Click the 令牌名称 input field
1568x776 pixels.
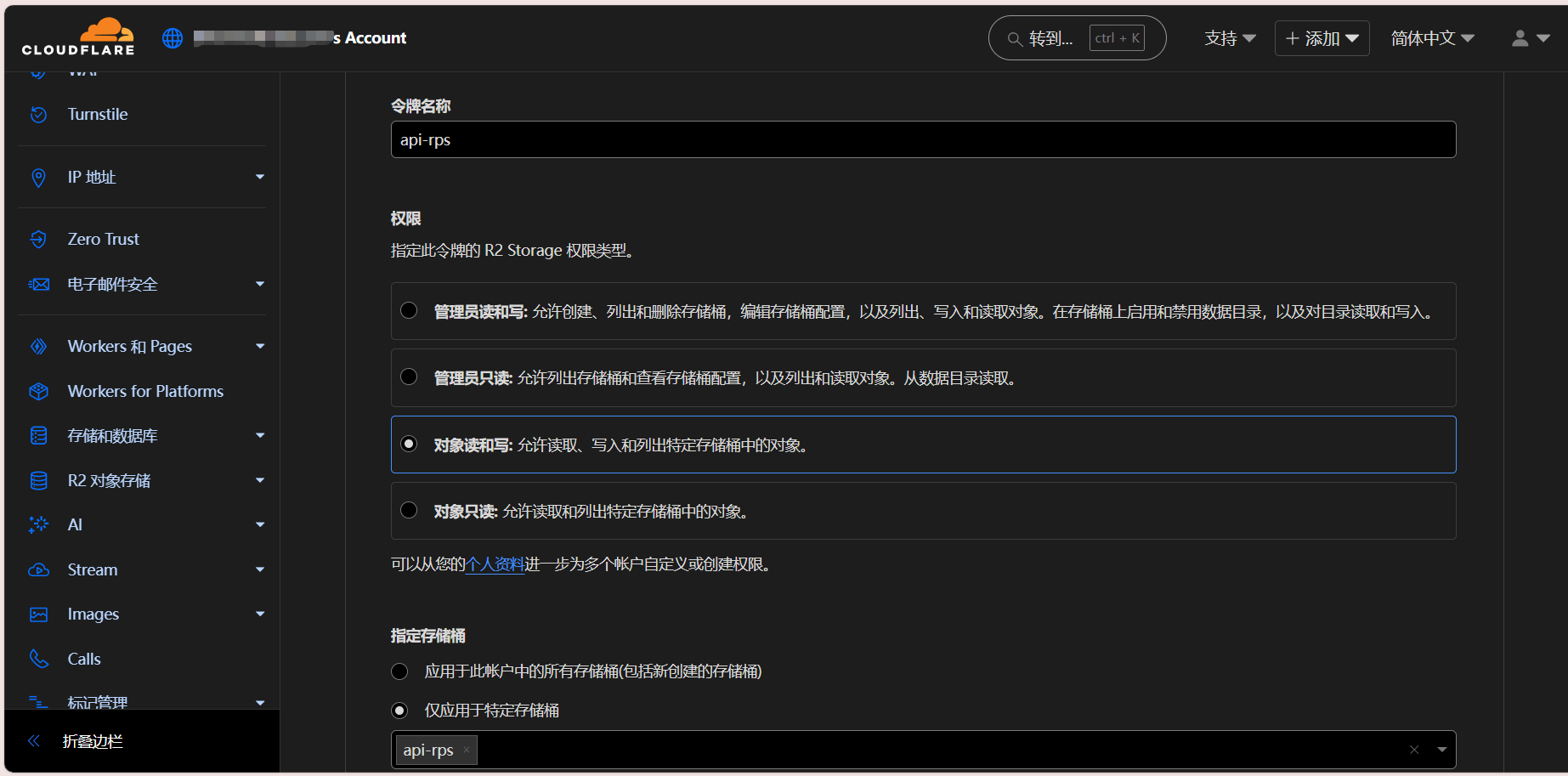923,139
